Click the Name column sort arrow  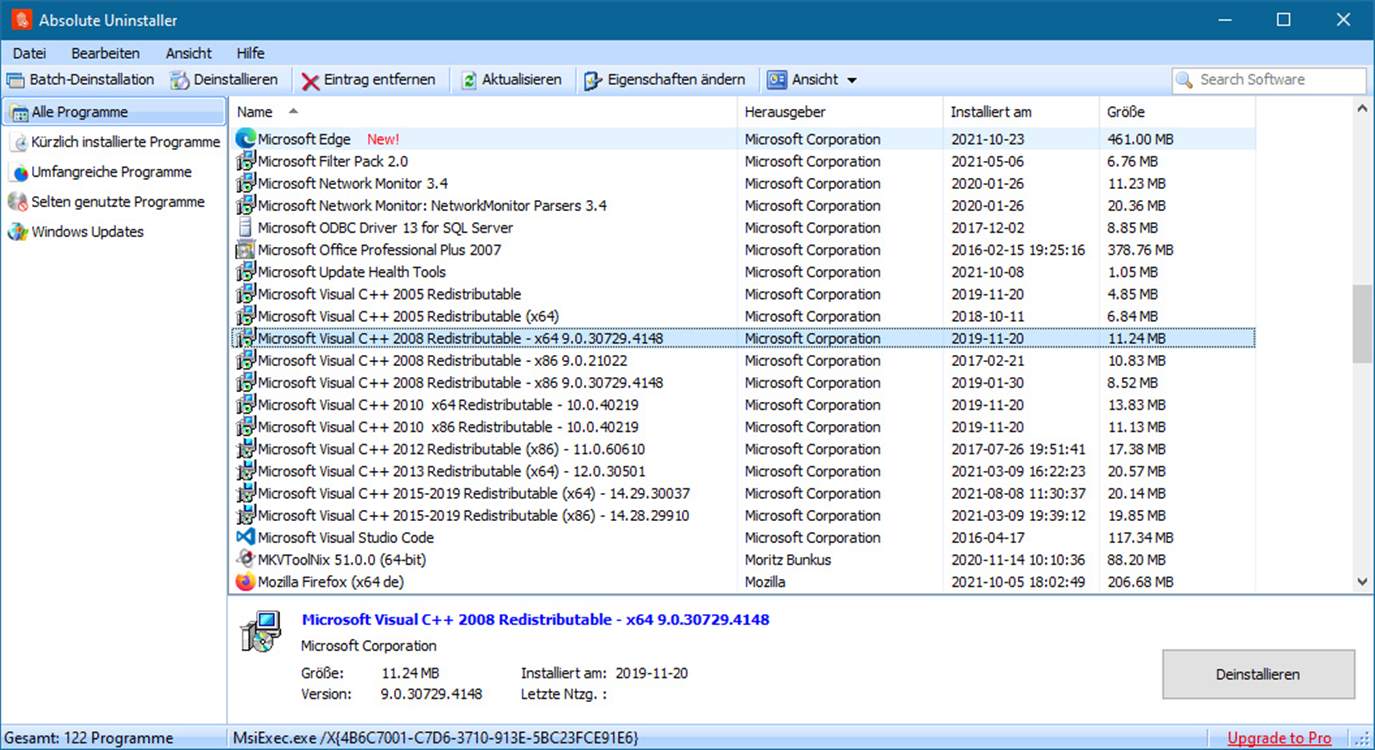(293, 112)
